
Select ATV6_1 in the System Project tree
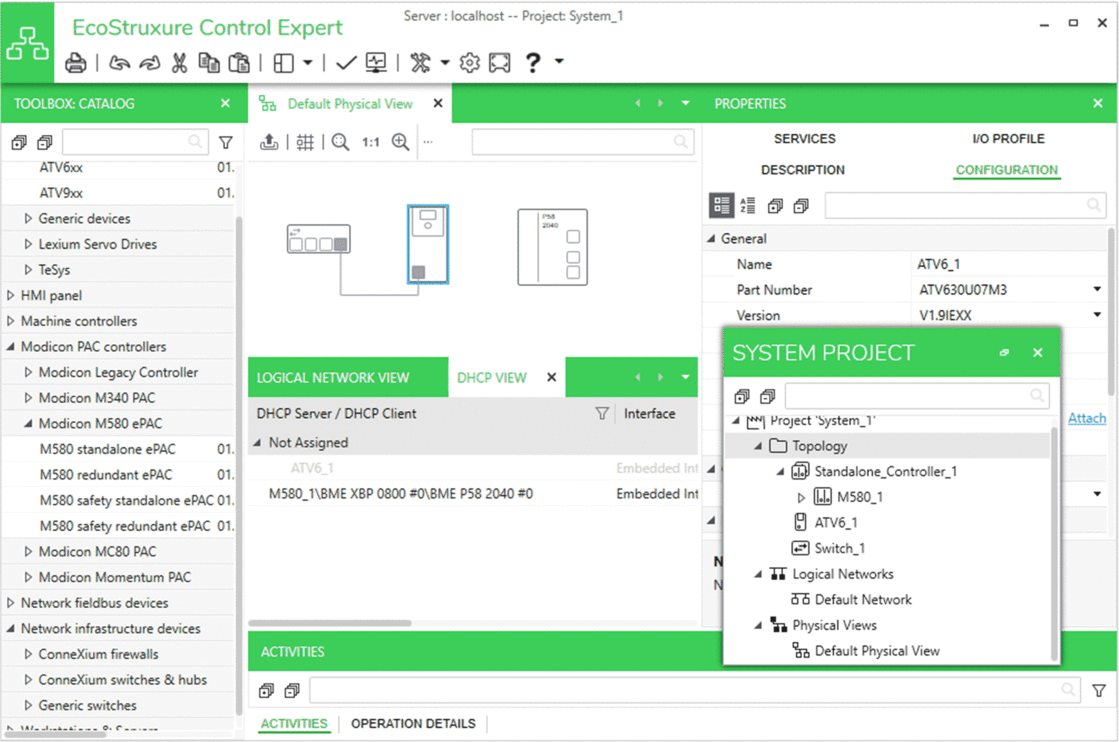click(x=836, y=522)
